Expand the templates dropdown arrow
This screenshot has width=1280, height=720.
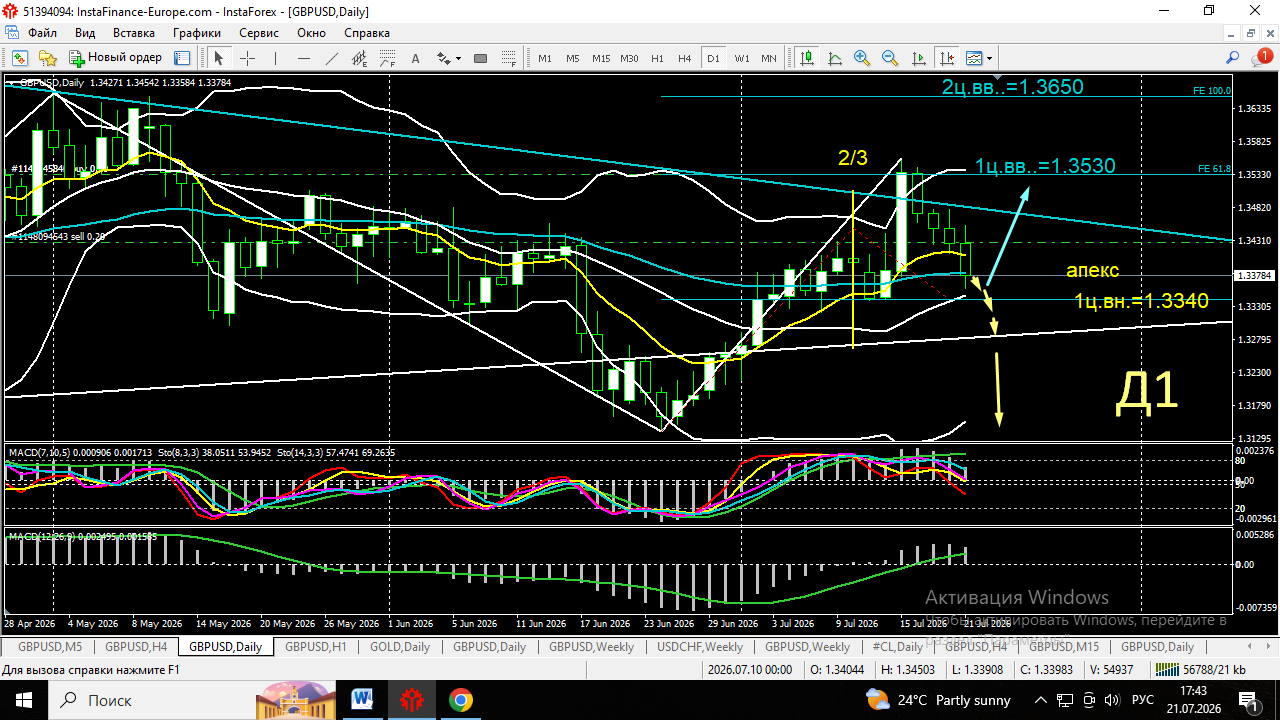(x=988, y=58)
